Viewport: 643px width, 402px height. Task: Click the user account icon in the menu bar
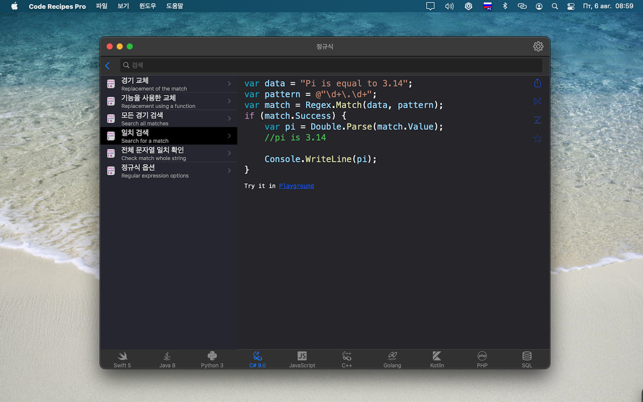tap(539, 6)
